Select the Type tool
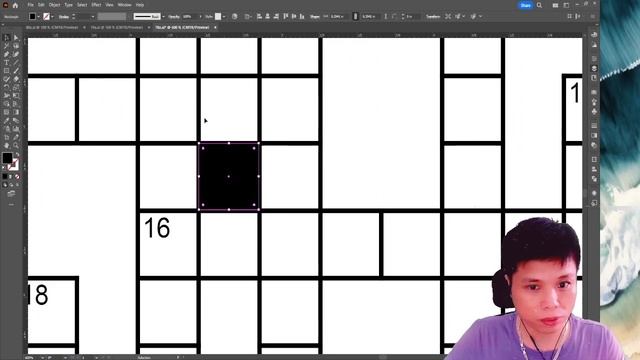Screen dimensions: 640x360 point(7,62)
